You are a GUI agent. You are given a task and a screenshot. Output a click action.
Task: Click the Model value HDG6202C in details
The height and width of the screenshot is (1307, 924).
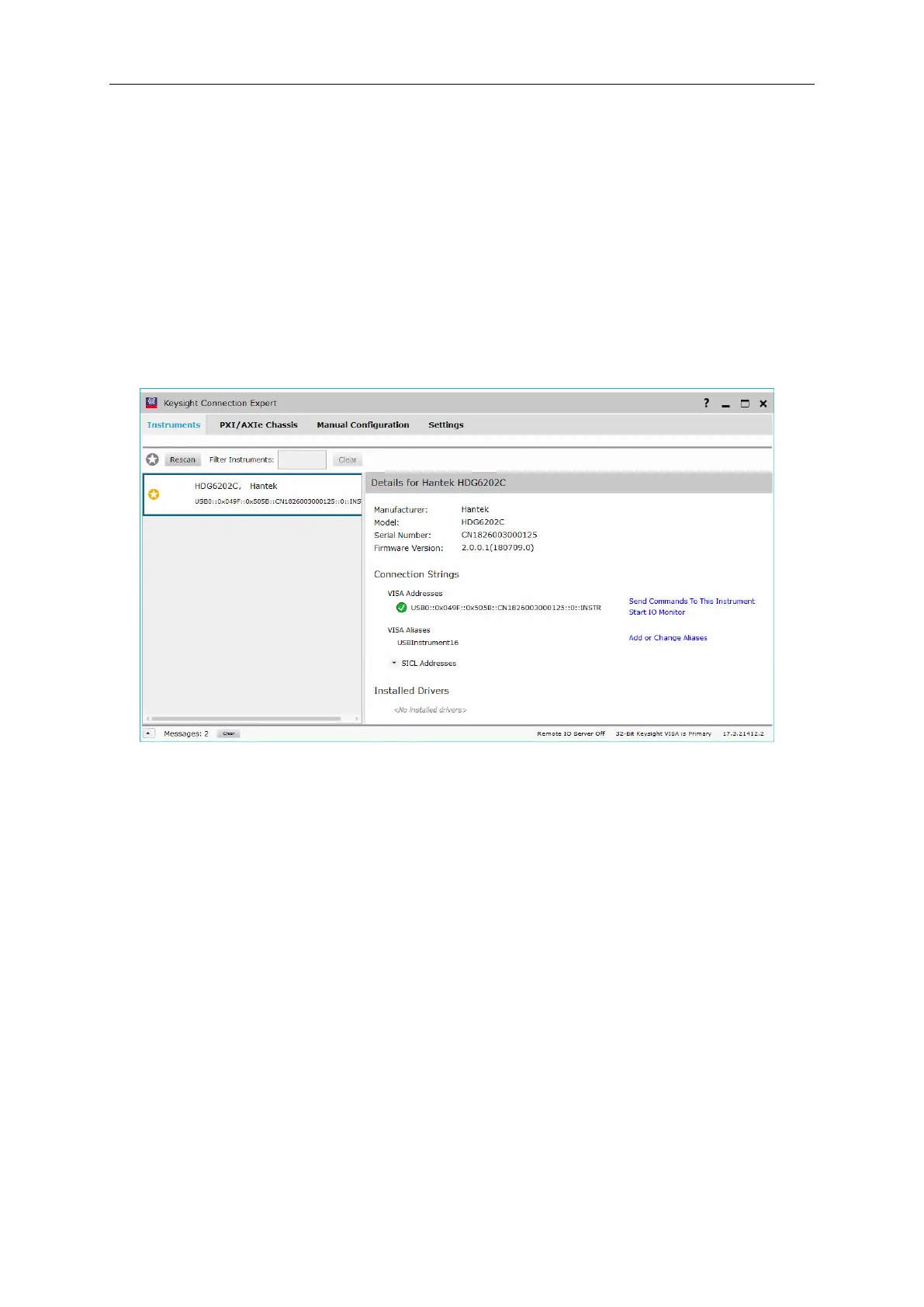pyautogui.click(x=483, y=522)
